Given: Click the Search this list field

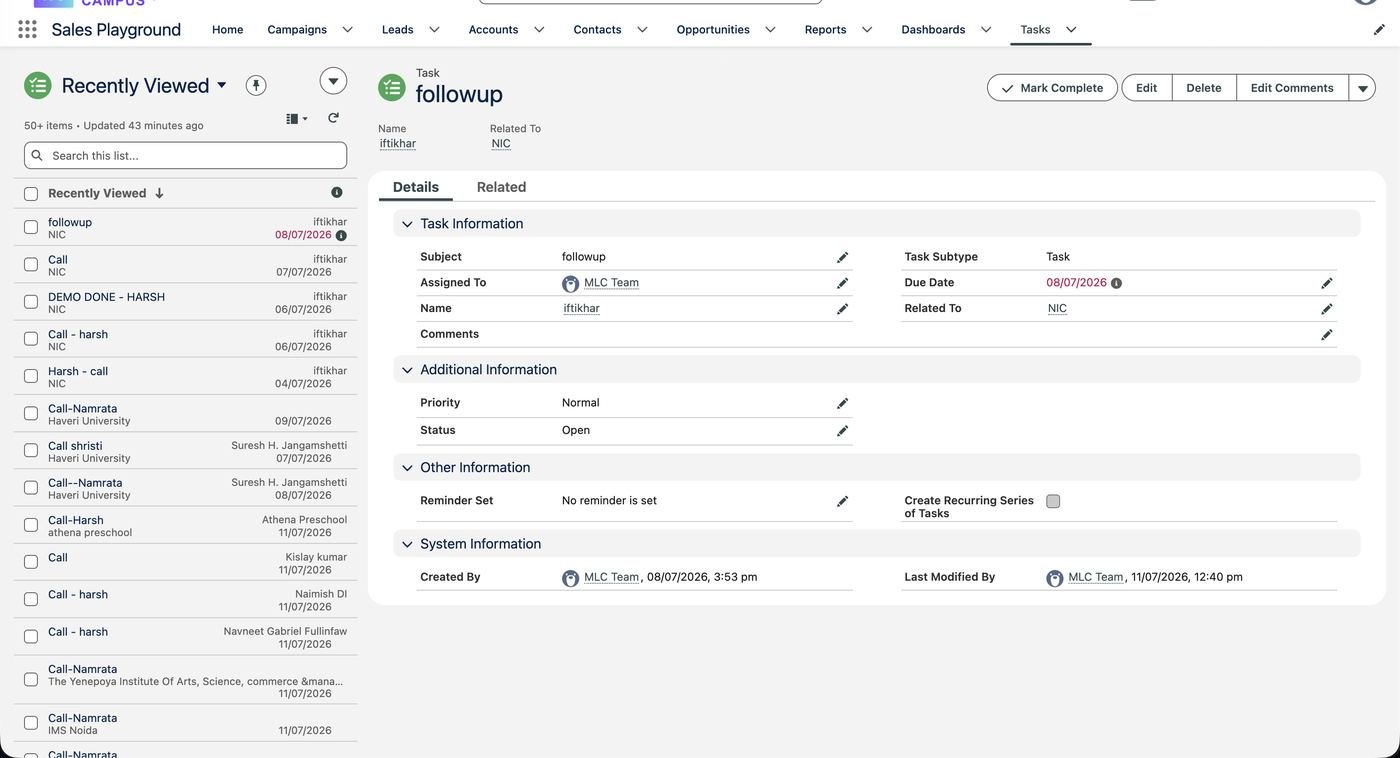Looking at the screenshot, I should 186,155.
